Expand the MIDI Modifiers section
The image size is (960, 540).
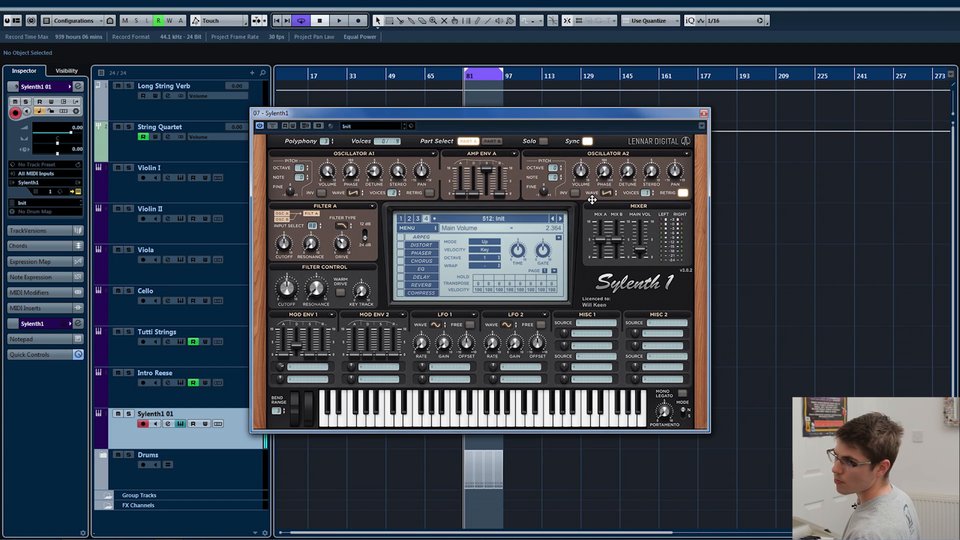(x=45, y=292)
